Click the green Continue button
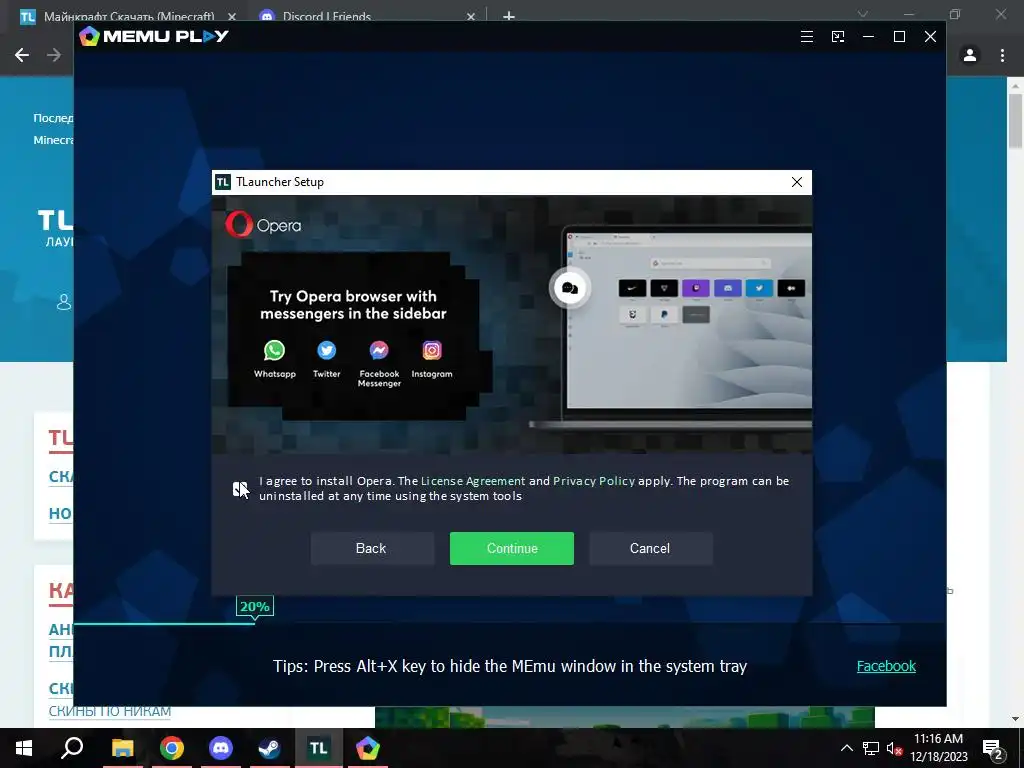Viewport: 1024px width, 768px height. pyautogui.click(x=511, y=549)
